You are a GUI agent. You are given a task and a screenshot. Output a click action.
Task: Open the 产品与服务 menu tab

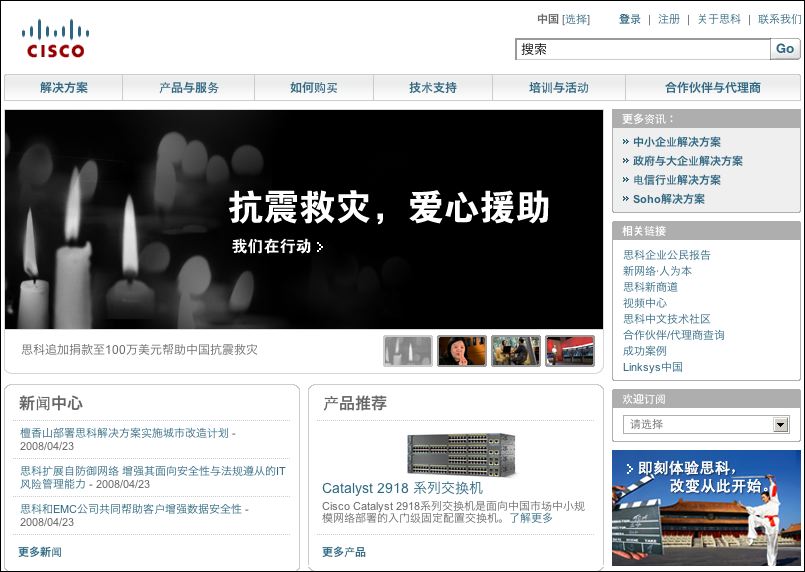point(188,88)
